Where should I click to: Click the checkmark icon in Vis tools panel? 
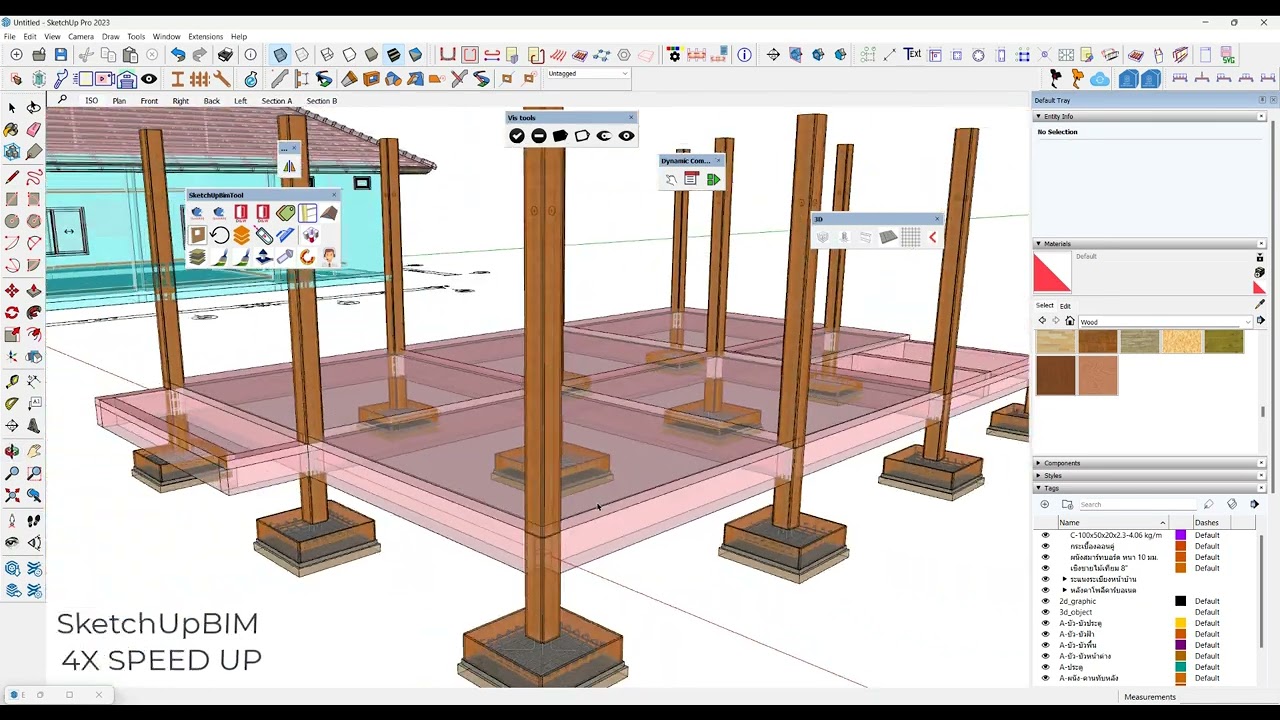517,136
